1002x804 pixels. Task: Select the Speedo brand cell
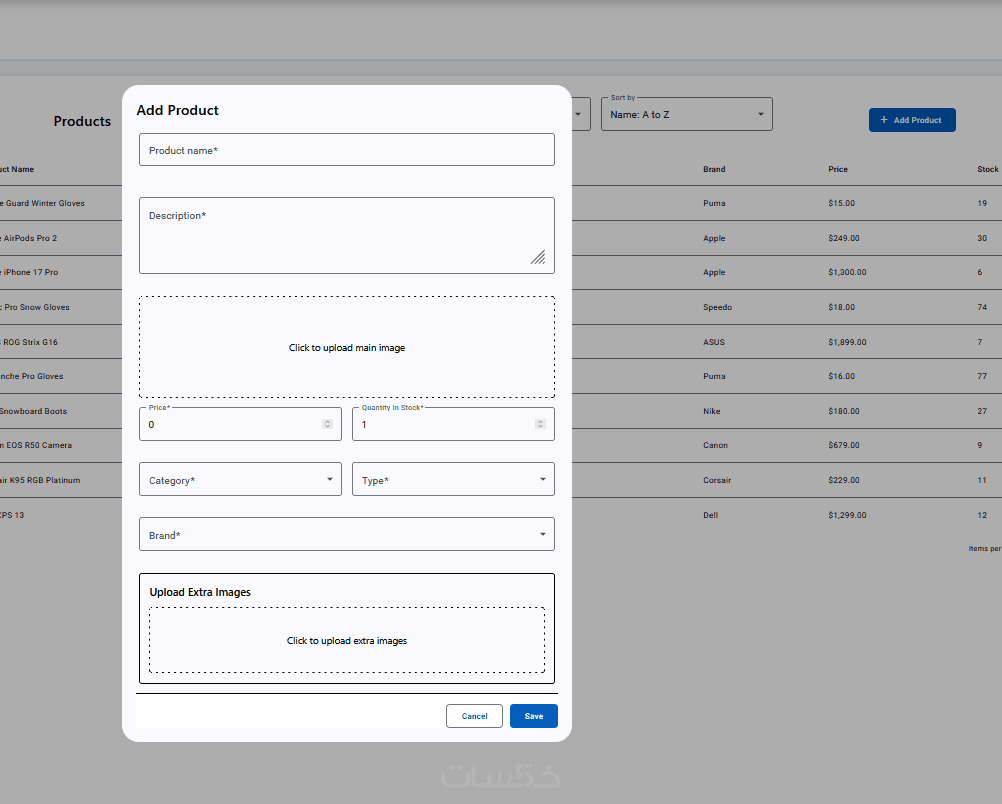pyautogui.click(x=718, y=307)
